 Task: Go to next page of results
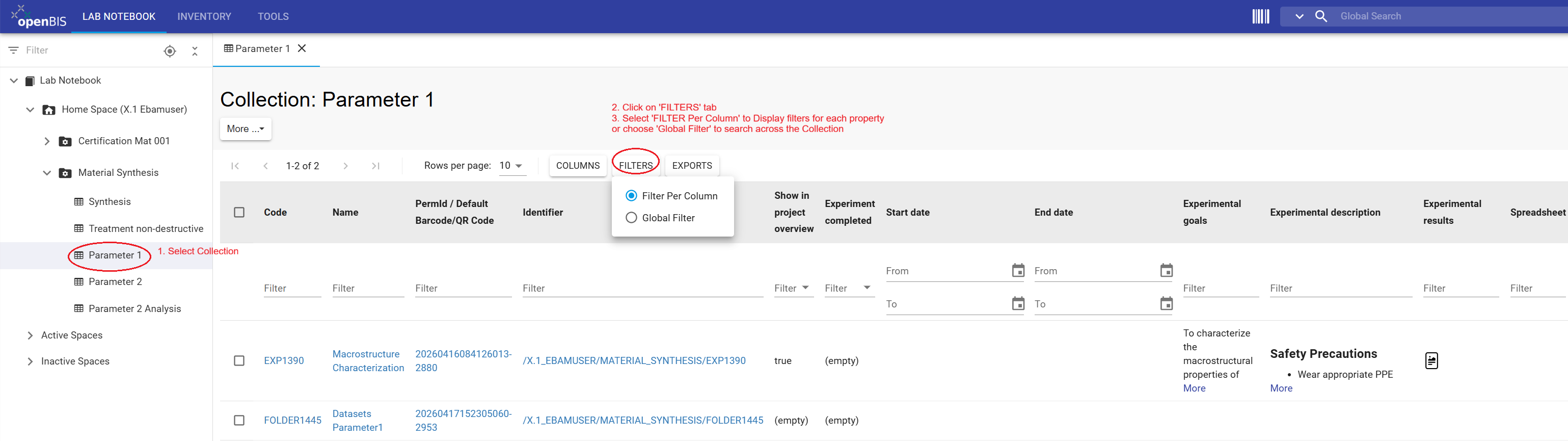(x=346, y=166)
